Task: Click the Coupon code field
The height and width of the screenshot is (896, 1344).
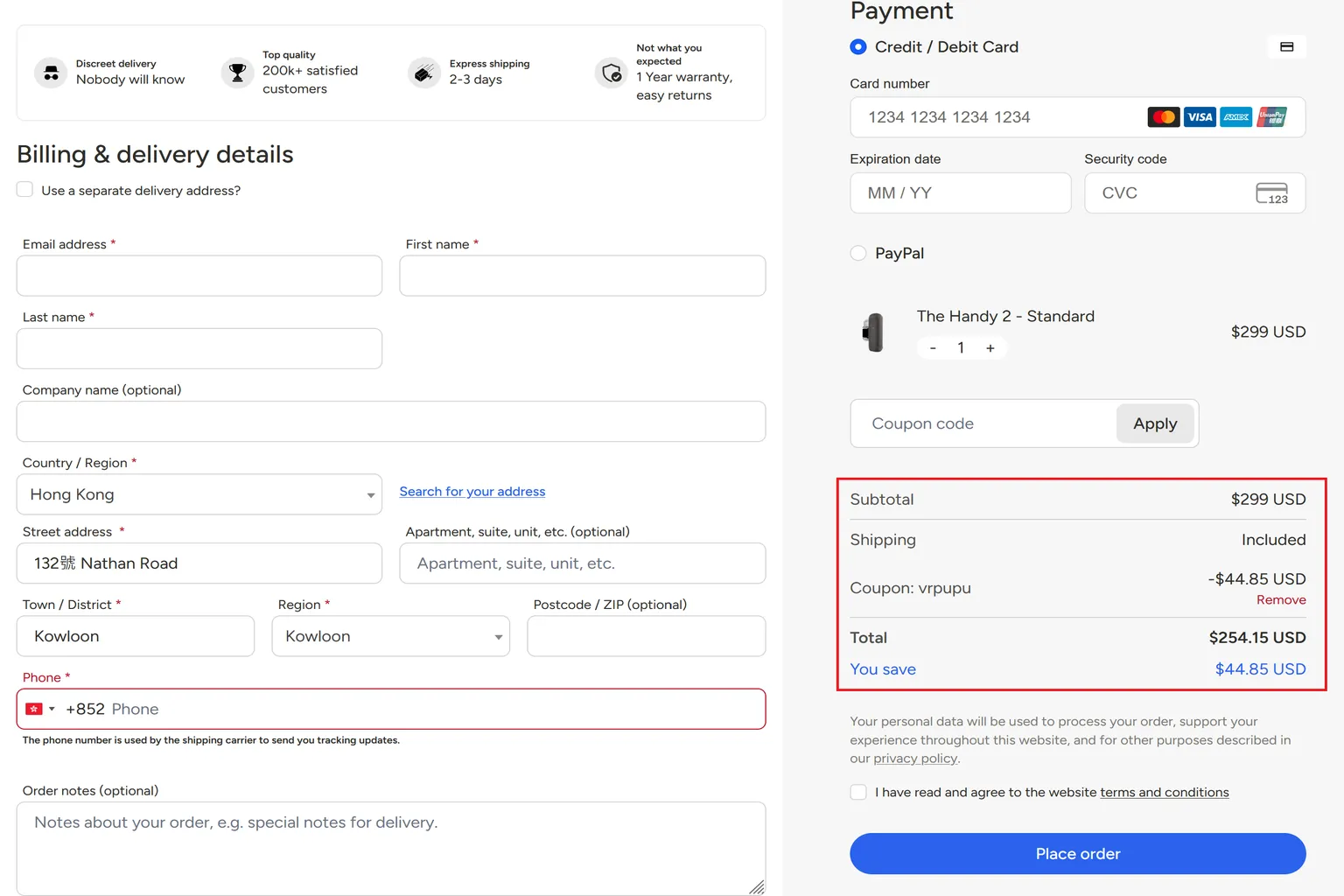Action: (983, 423)
